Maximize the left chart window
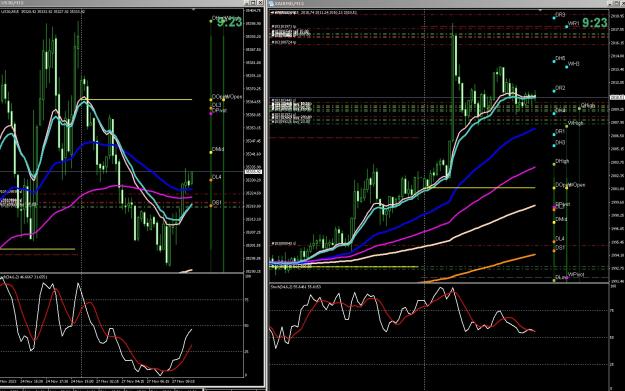 (254, 3)
